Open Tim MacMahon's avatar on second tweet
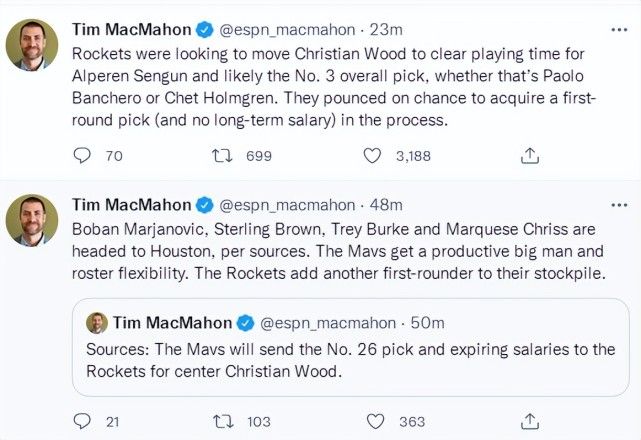This screenshot has height=440, width=641. click(x=31, y=221)
